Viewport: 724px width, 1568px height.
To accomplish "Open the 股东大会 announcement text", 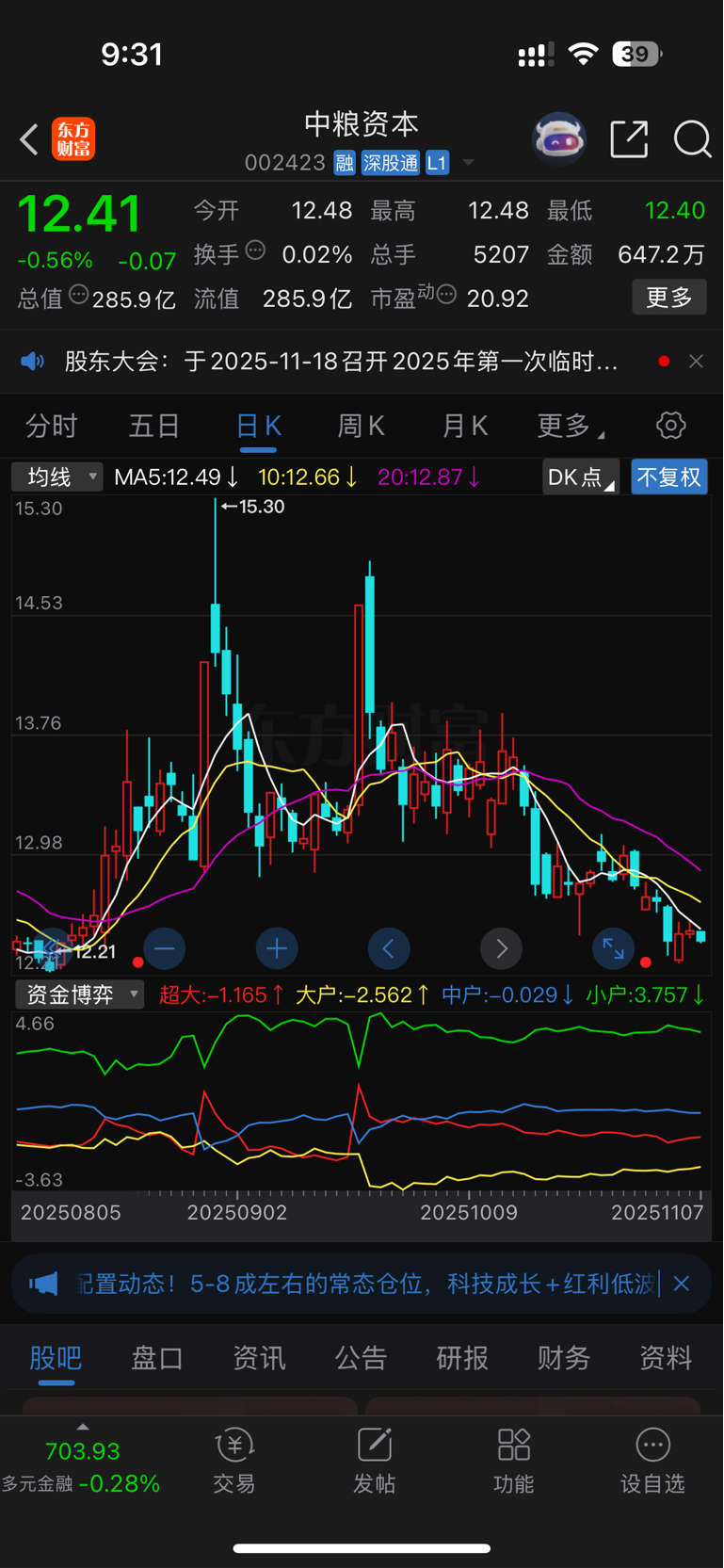I will [x=341, y=362].
